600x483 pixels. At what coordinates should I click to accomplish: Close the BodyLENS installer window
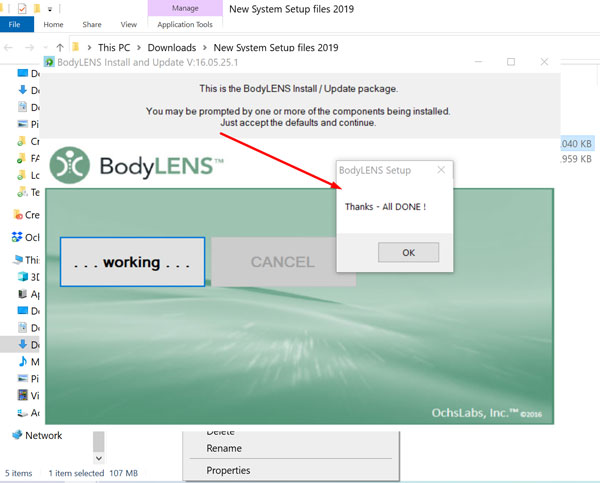pos(545,62)
